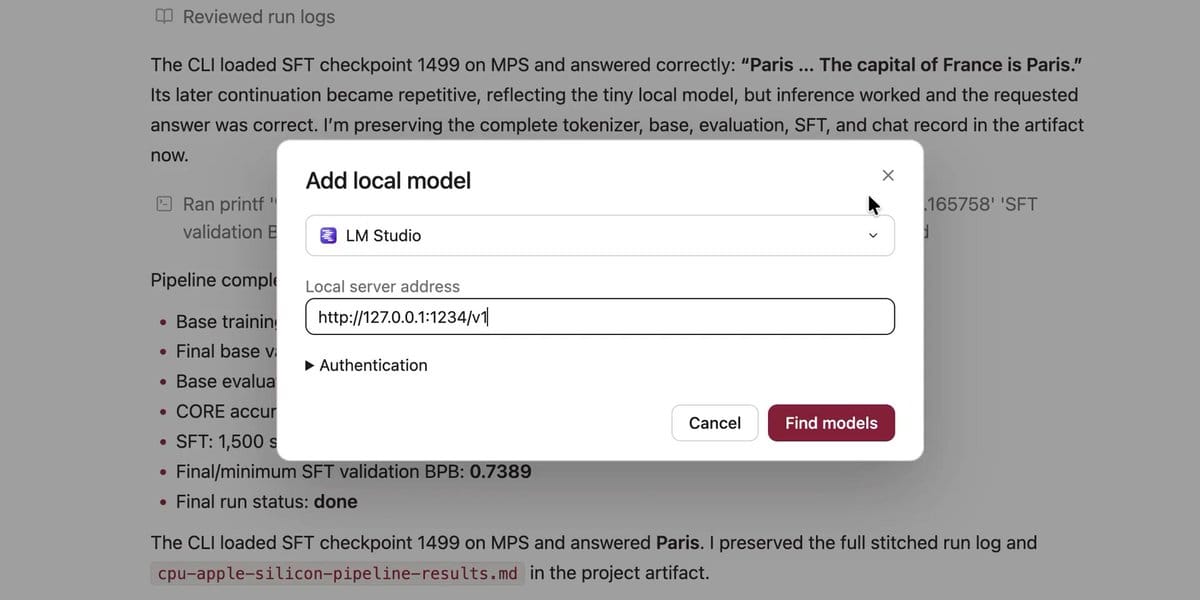Click the Reviewed run logs label
Screen dimensions: 1200x600
coord(259,17)
